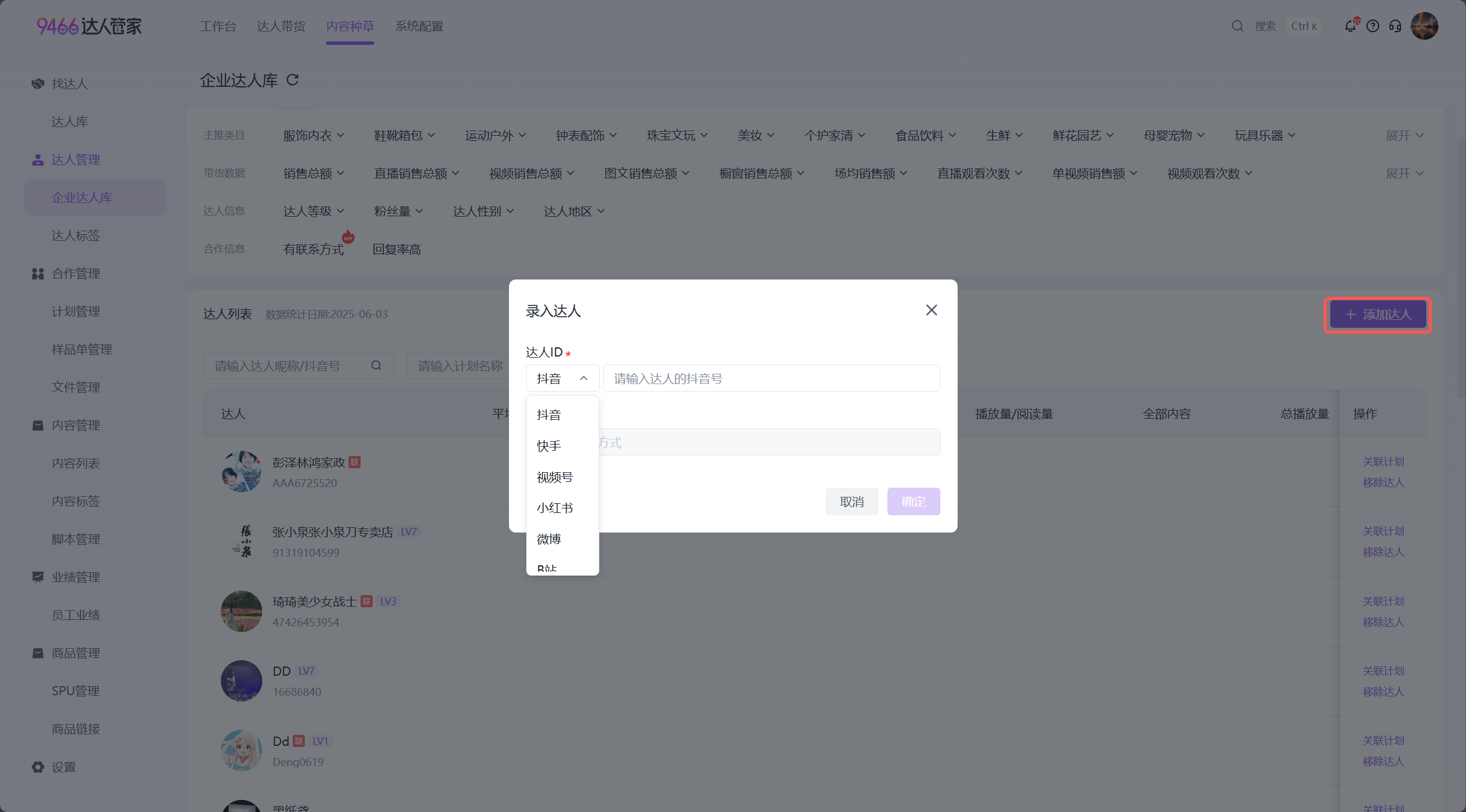
Task: Open the 抖音 platform dropdown
Action: pyautogui.click(x=562, y=378)
